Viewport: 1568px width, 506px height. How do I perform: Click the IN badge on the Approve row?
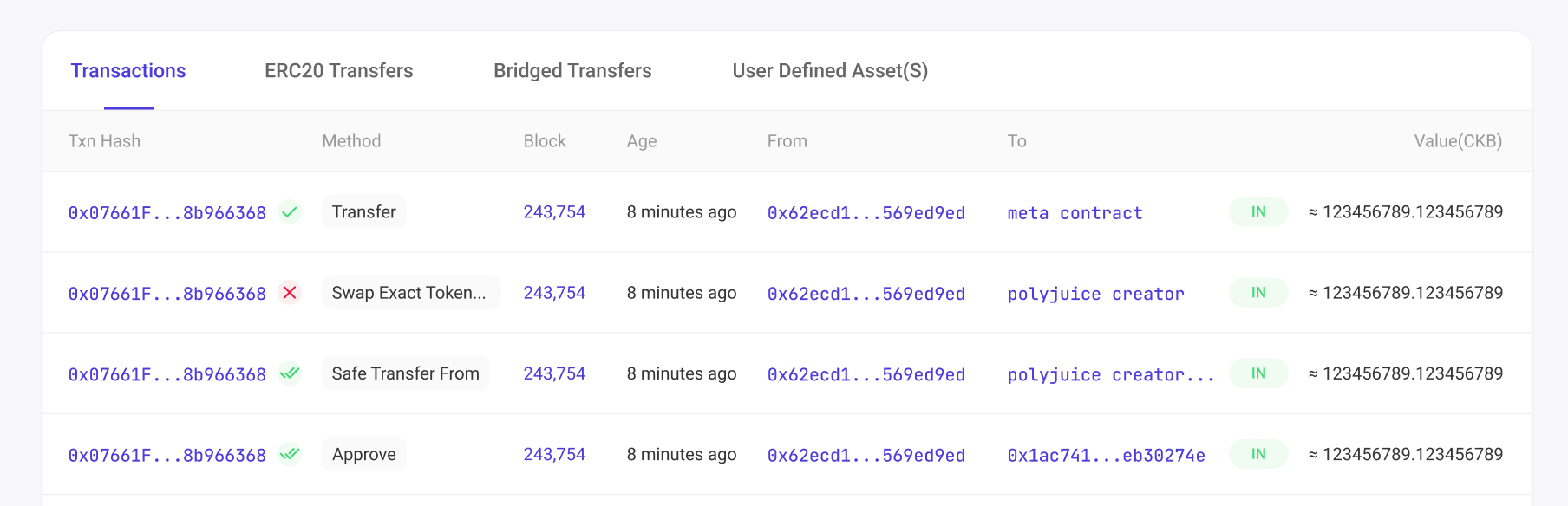coord(1258,454)
